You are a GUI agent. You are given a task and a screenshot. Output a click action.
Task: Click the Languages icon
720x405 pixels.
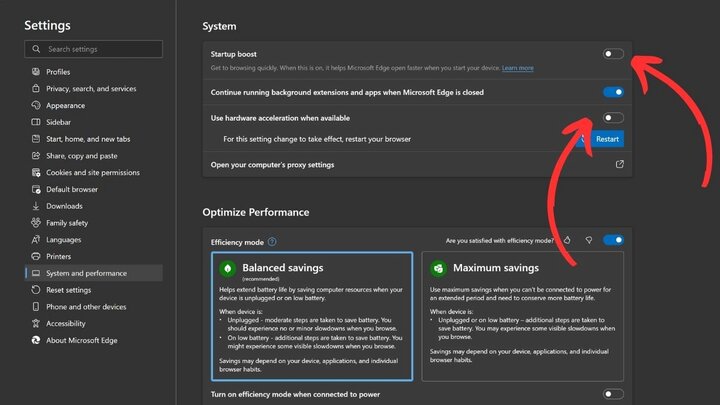coord(36,239)
